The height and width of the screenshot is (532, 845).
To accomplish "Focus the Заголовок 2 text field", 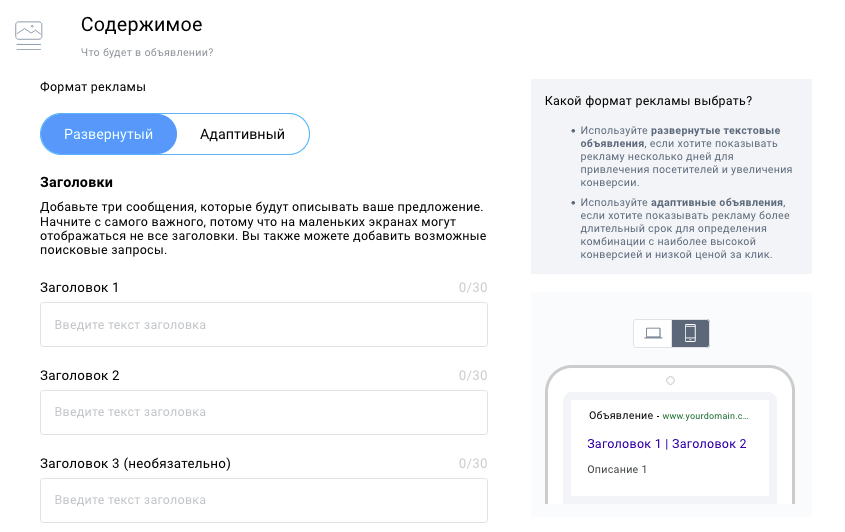I will click(x=264, y=412).
